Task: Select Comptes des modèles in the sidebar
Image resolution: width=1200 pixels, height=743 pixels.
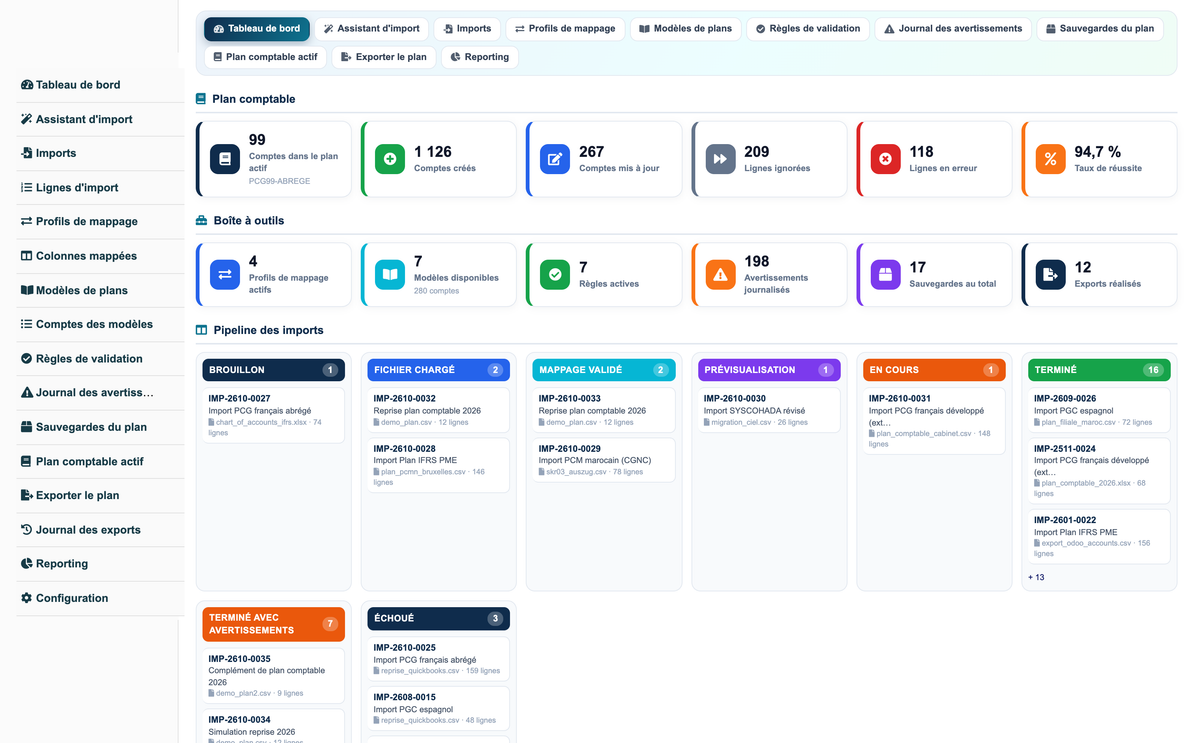Action: [x=99, y=324]
